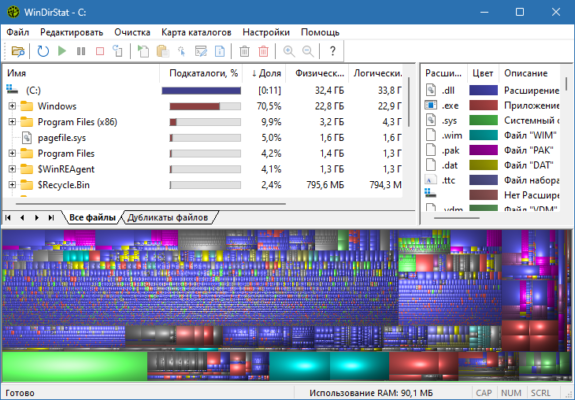This screenshot has width=575, height=400.
Task: Click the .ttc font file icon
Action: [x=431, y=180]
